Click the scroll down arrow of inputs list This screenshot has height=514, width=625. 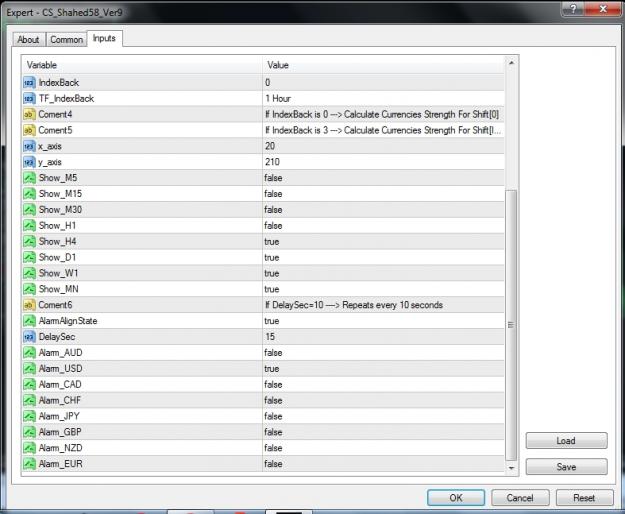point(511,468)
